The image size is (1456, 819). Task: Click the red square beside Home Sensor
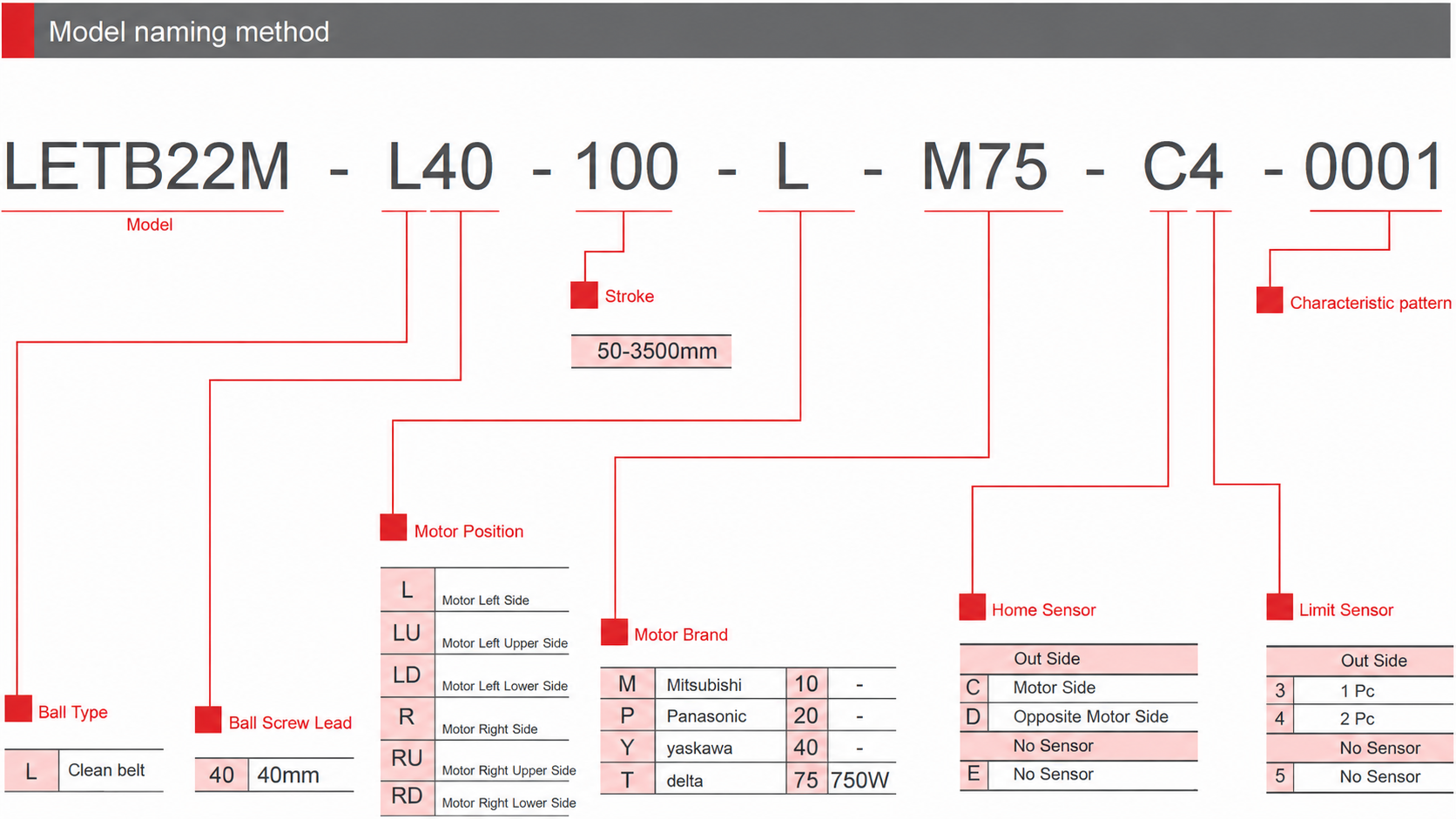(x=972, y=607)
